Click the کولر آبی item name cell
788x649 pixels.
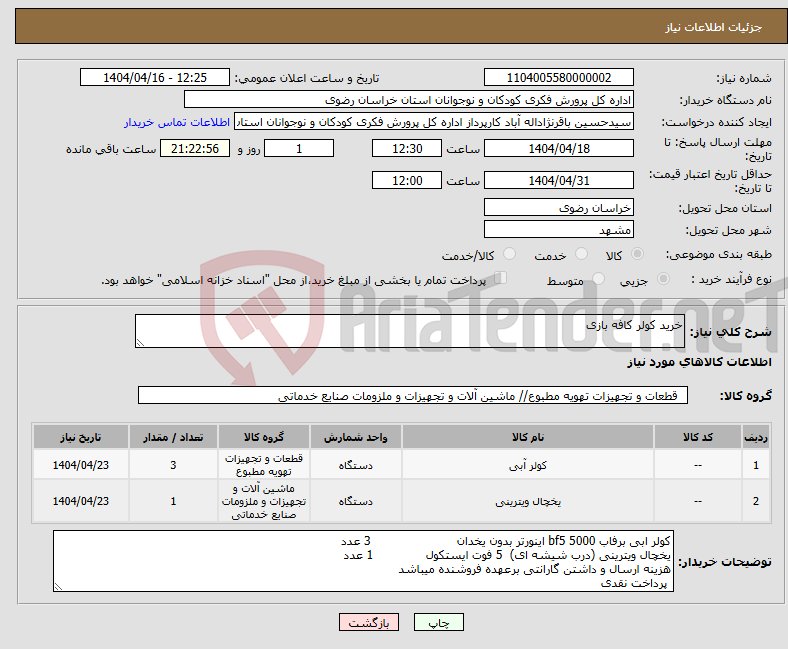coord(528,465)
